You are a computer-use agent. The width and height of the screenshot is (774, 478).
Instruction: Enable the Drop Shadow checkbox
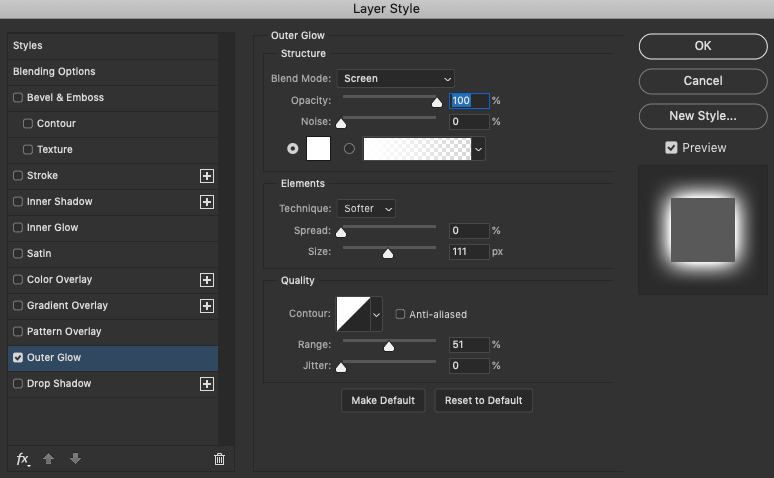(x=18, y=383)
